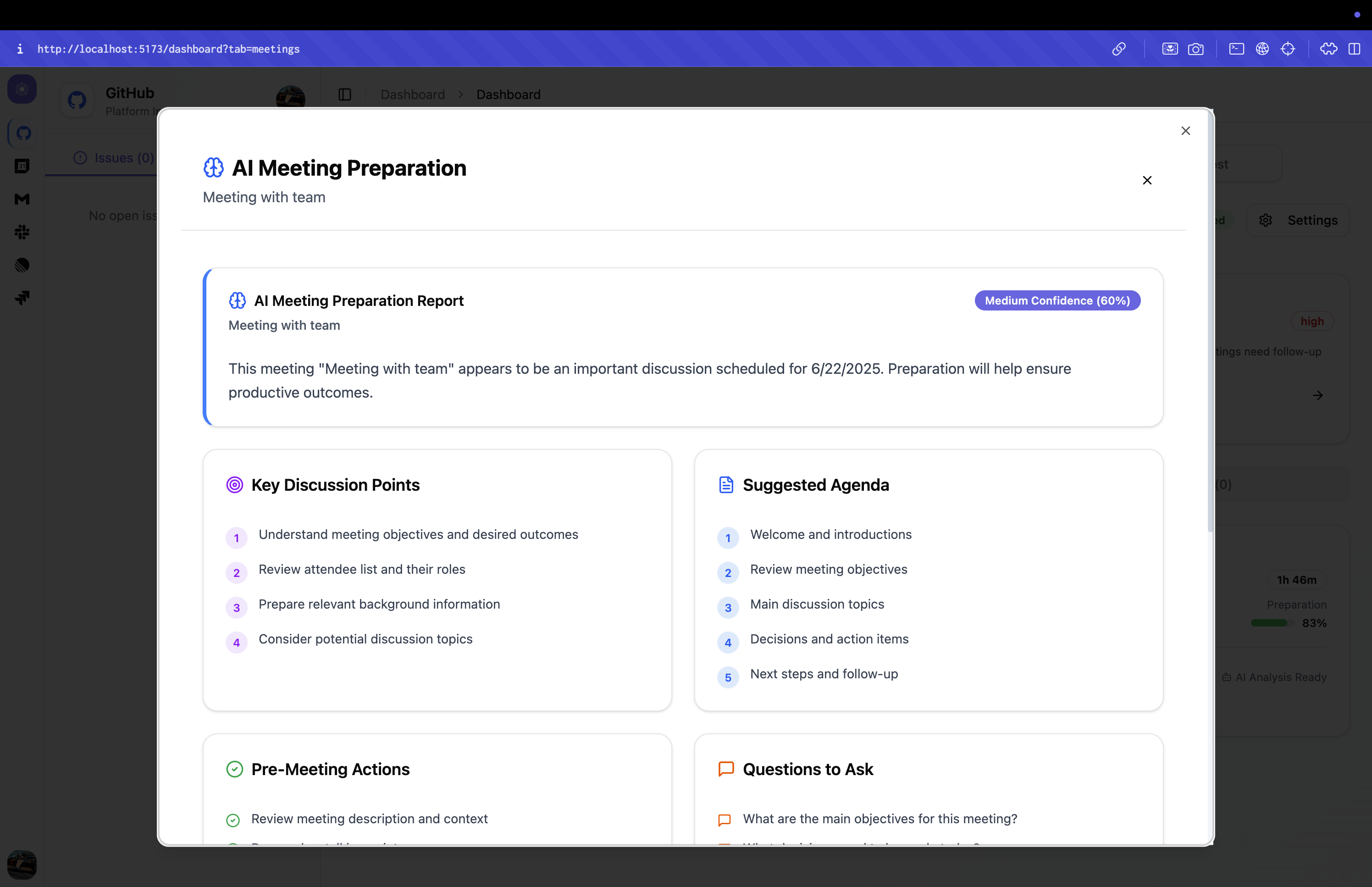The width and height of the screenshot is (1372, 887).
Task: Select the crosshair element inspector icon
Action: [1288, 49]
